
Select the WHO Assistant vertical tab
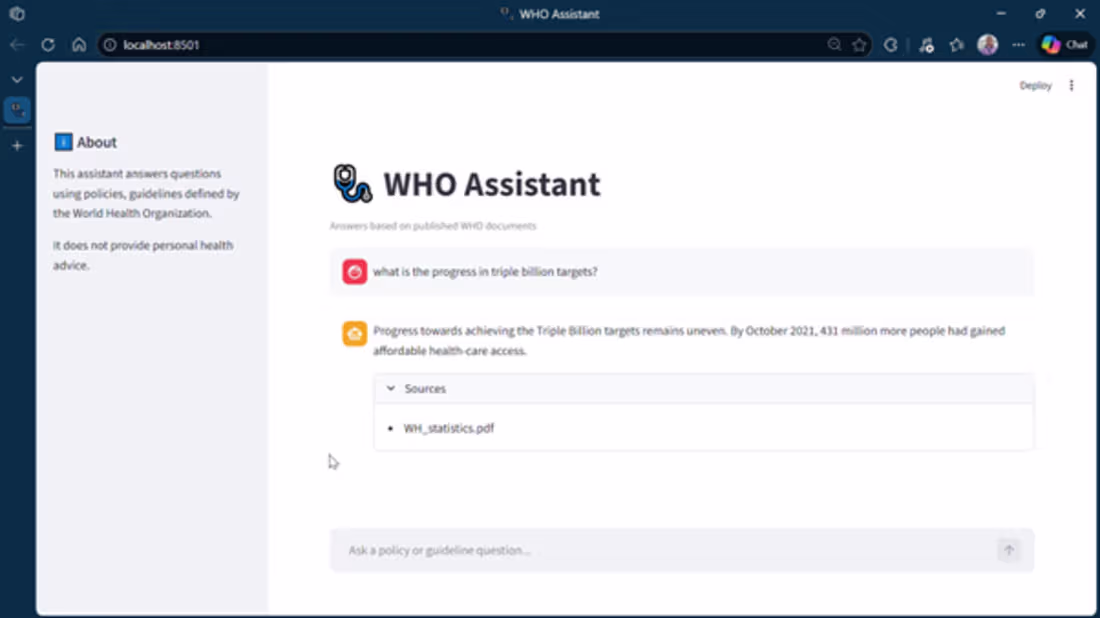pyautogui.click(x=18, y=110)
